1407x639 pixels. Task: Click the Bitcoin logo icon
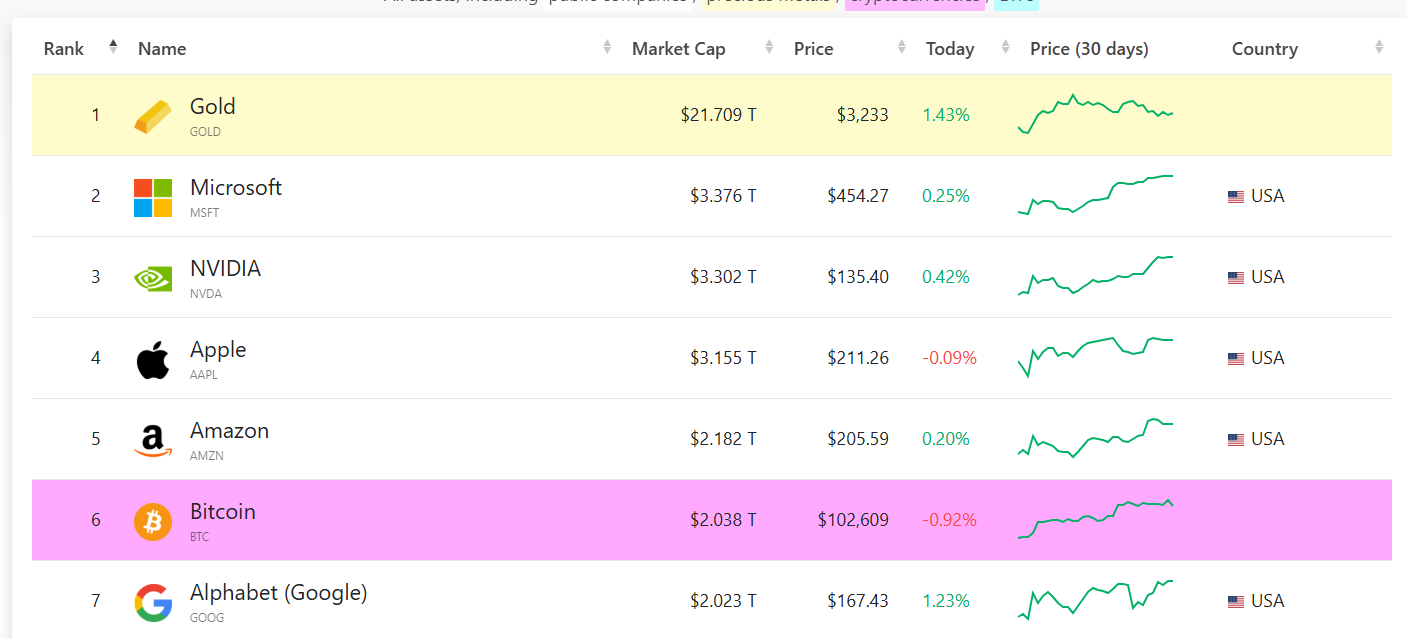coord(153,521)
